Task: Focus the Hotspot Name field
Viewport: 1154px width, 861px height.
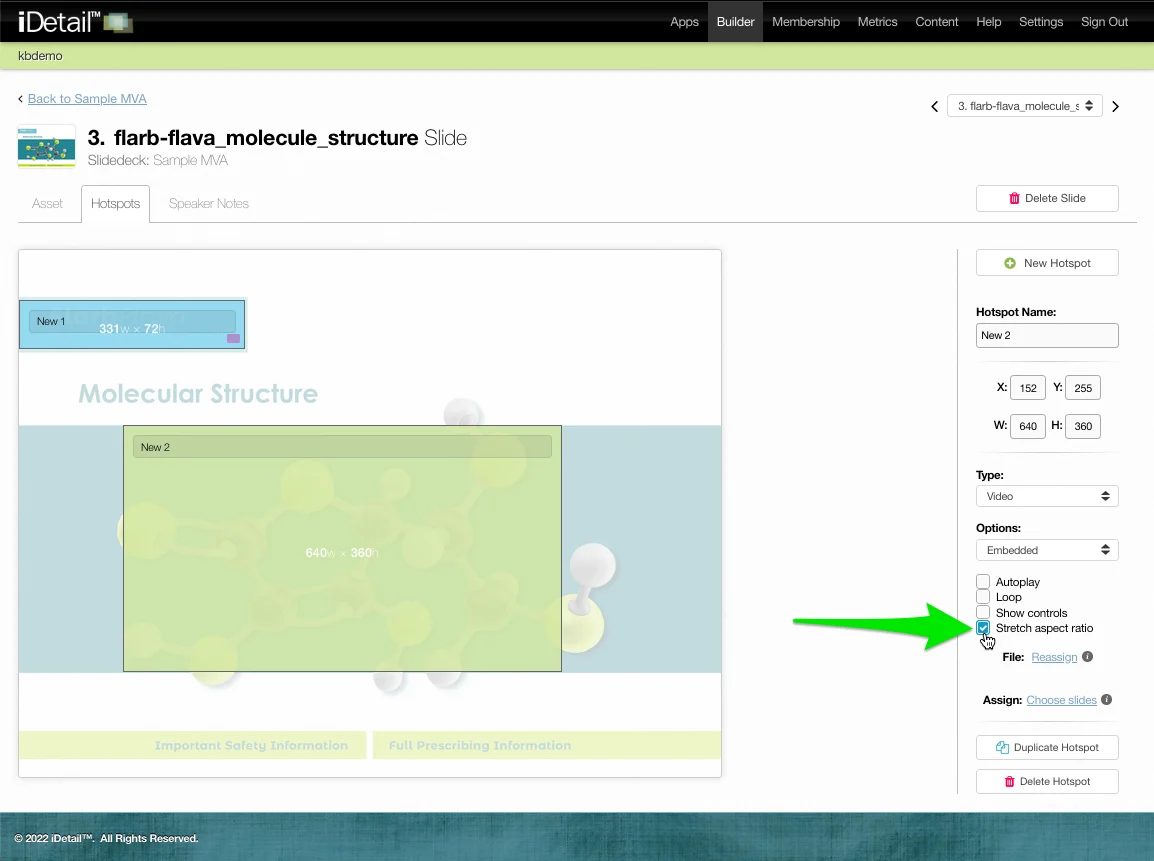Action: click(1047, 335)
